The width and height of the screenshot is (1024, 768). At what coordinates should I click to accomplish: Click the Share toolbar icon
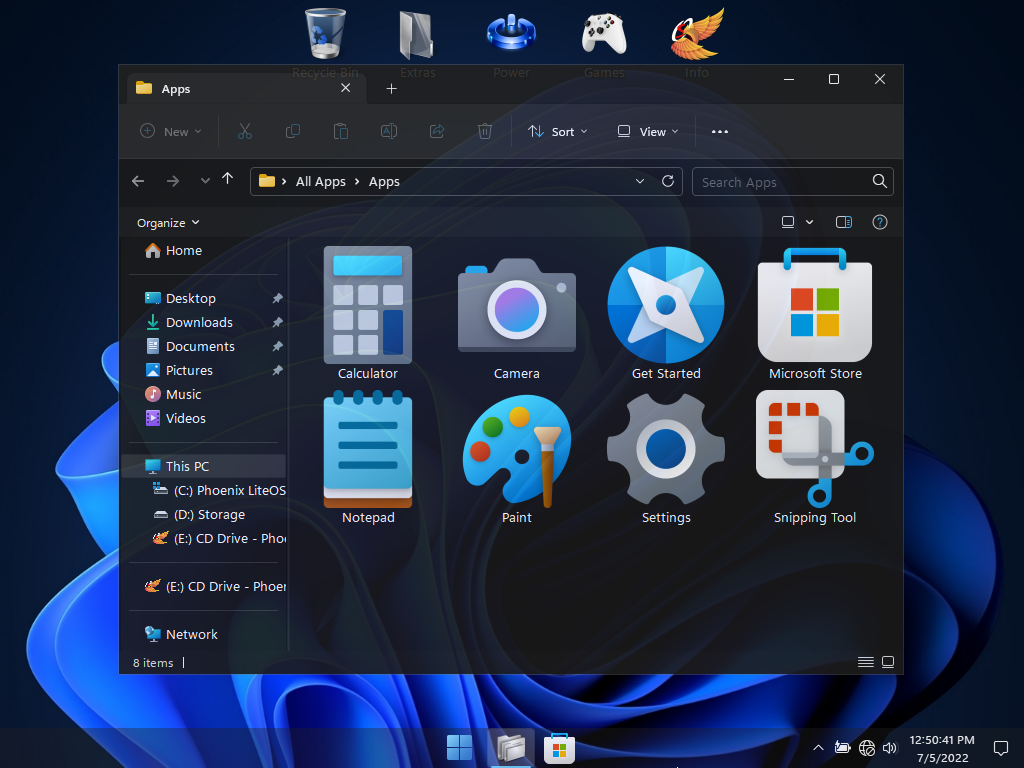[x=437, y=131]
